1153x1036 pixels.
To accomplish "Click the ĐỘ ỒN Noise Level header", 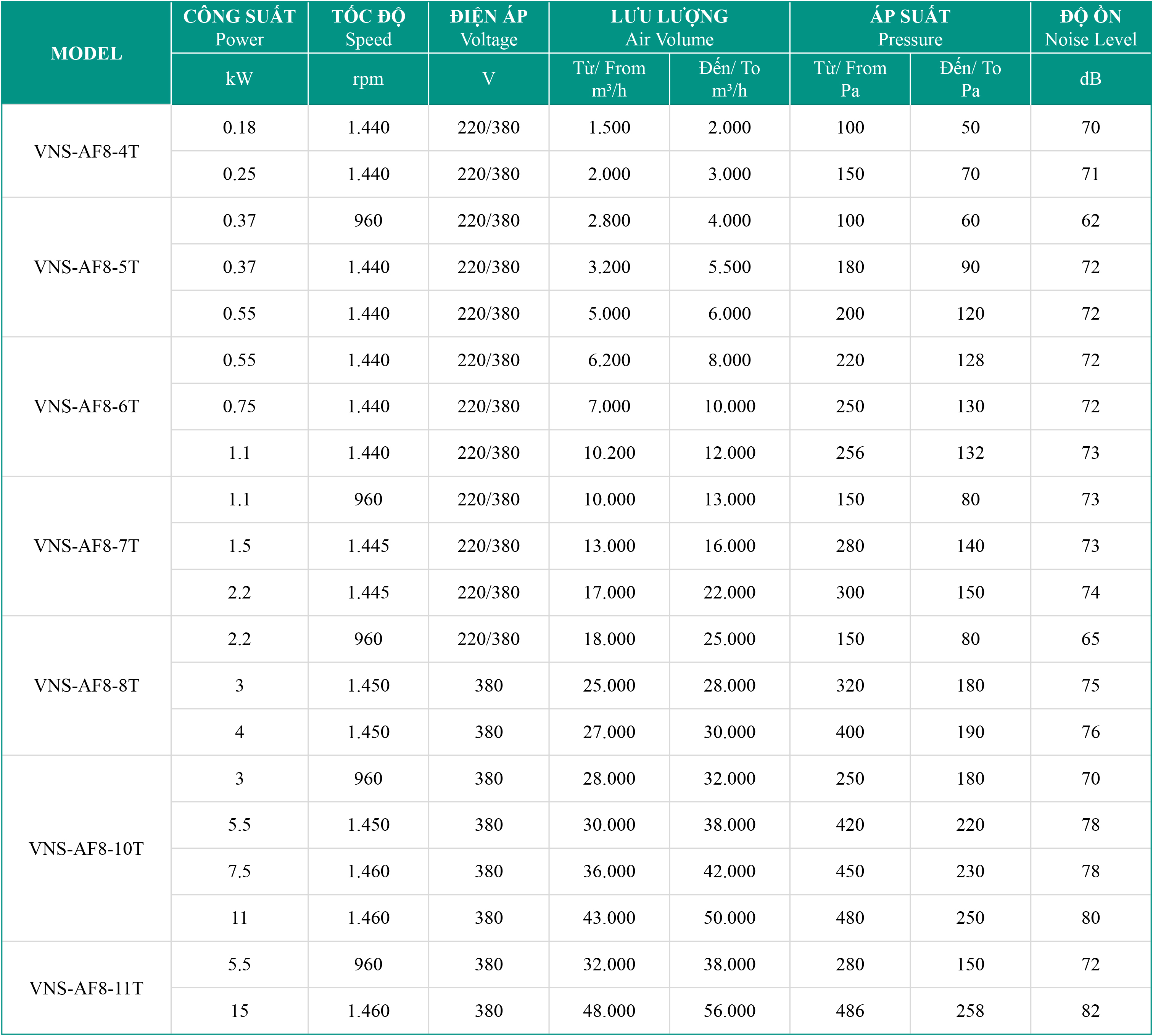I will [1090, 27].
